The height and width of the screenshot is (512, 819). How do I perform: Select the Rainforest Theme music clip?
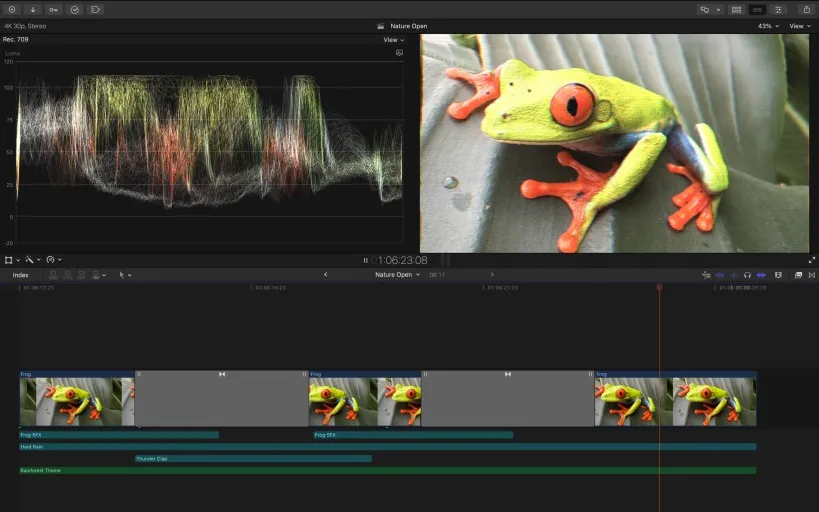point(388,471)
